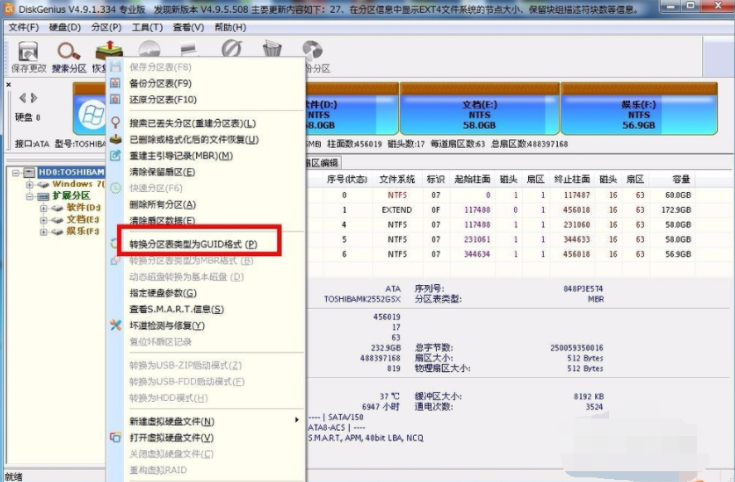Image resolution: width=735 pixels, height=482 pixels.
Task: Click the next disk right arrow
Action: click(x=34, y=98)
